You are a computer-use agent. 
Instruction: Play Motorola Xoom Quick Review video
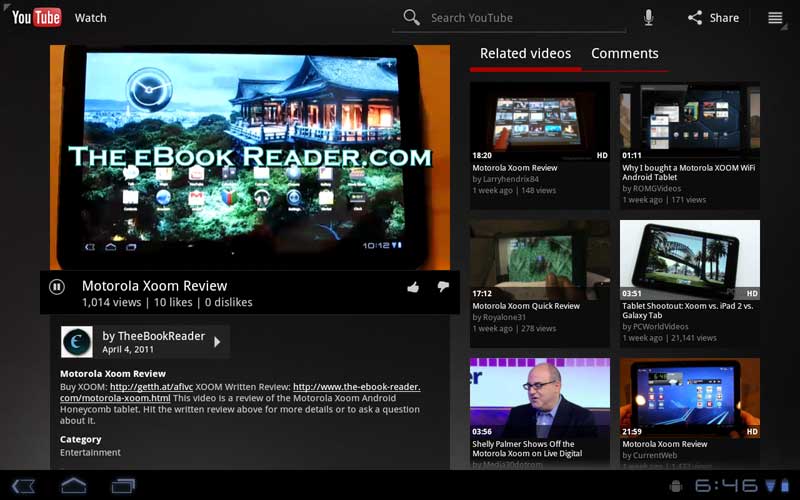540,259
